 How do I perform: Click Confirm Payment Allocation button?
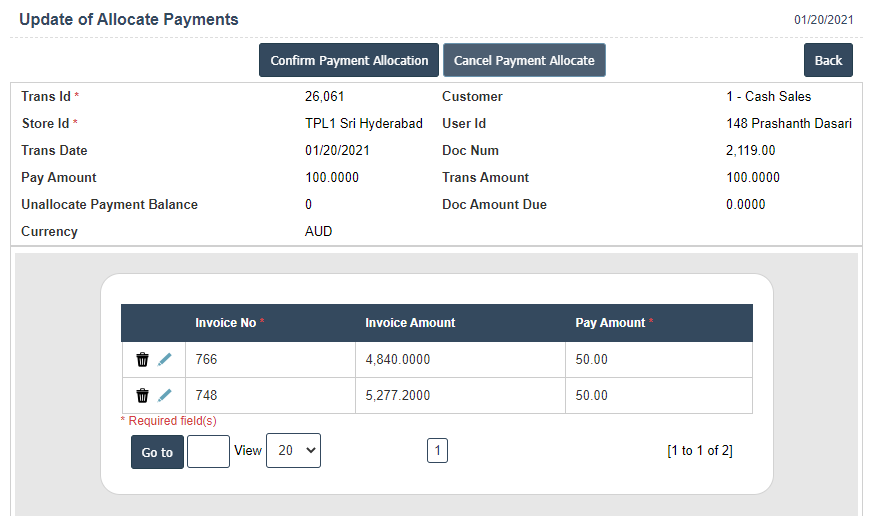(349, 61)
